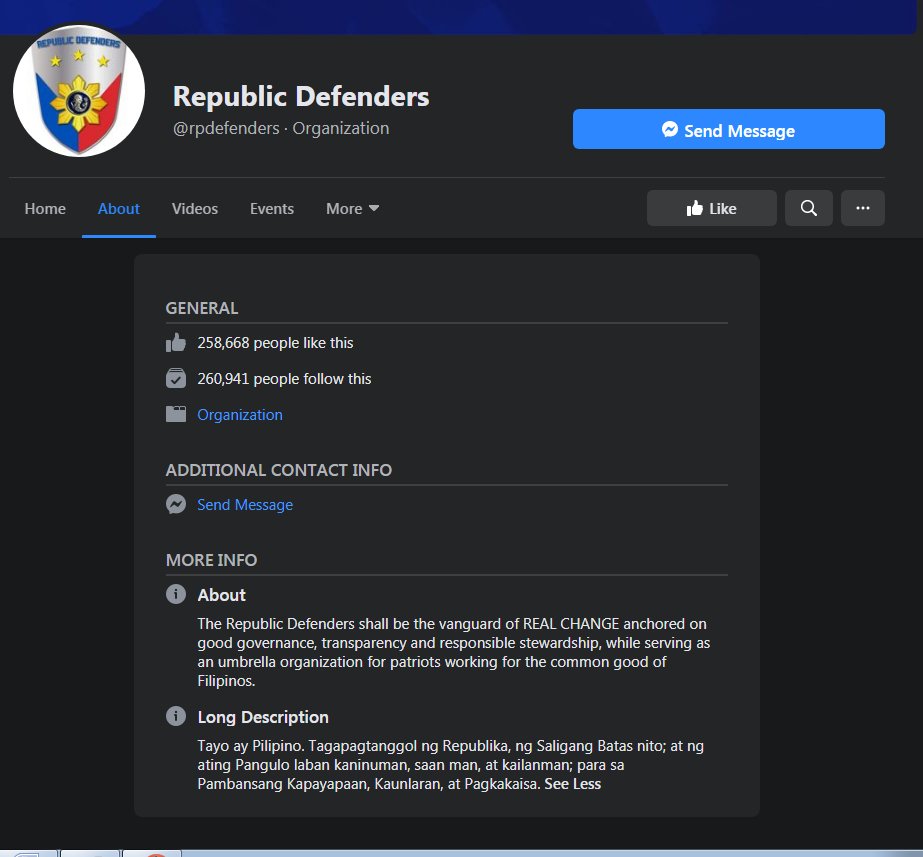Switch to the Videos tab
The height and width of the screenshot is (857, 923).
[195, 208]
